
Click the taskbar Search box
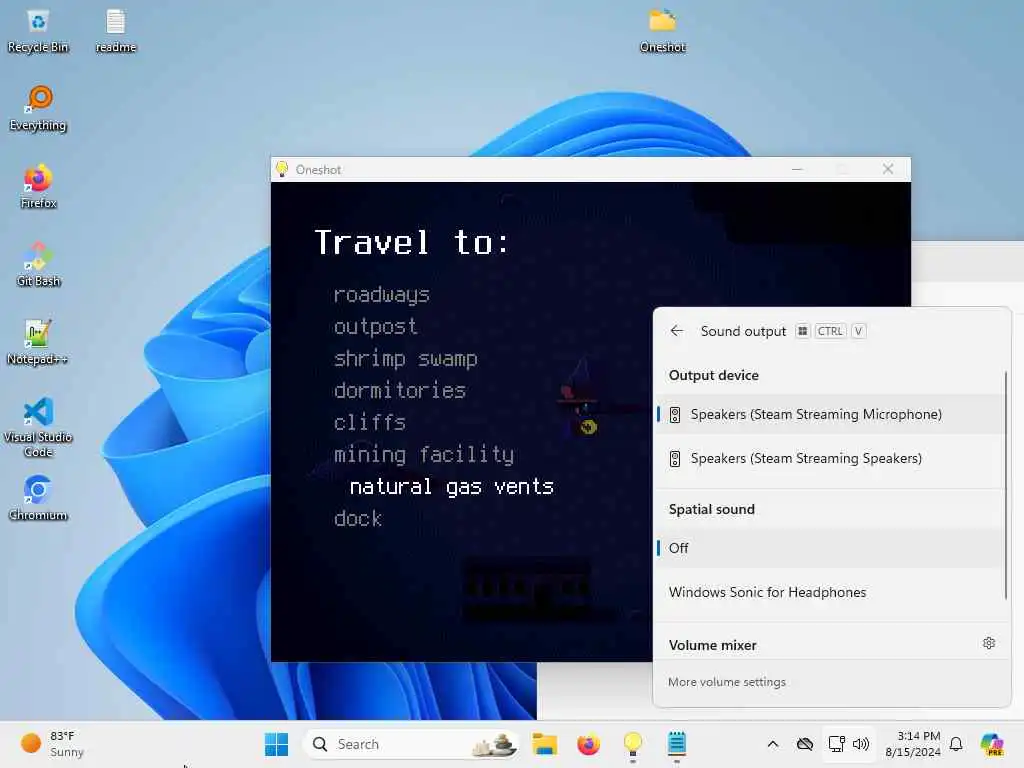[x=411, y=744]
